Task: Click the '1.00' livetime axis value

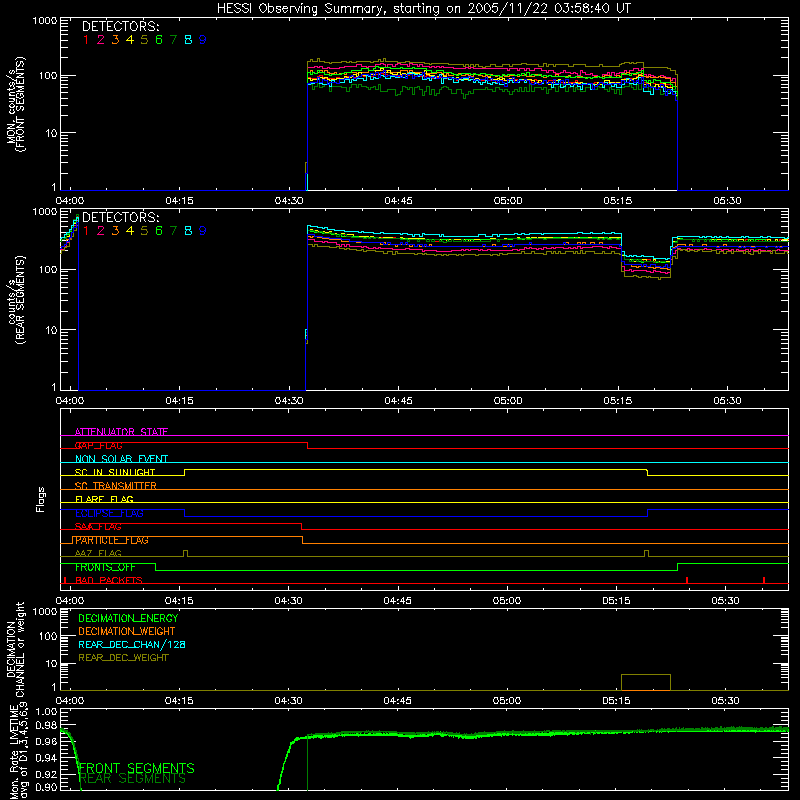Action: pyautogui.click(x=45, y=711)
